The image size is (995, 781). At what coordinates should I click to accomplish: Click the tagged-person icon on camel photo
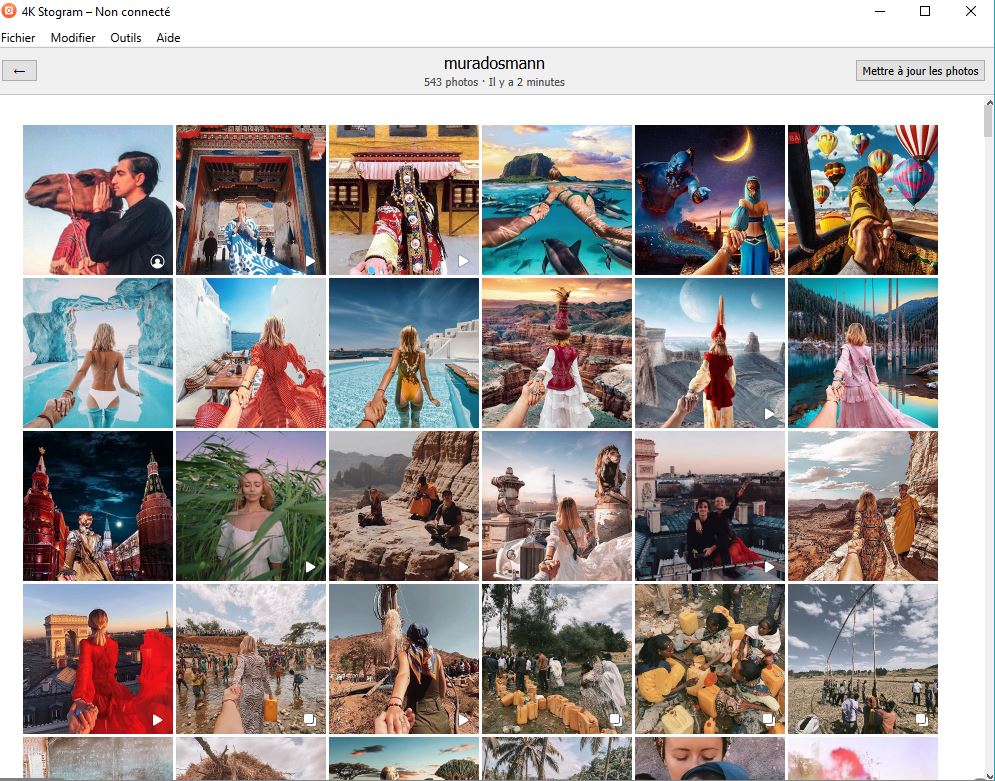coord(157,261)
